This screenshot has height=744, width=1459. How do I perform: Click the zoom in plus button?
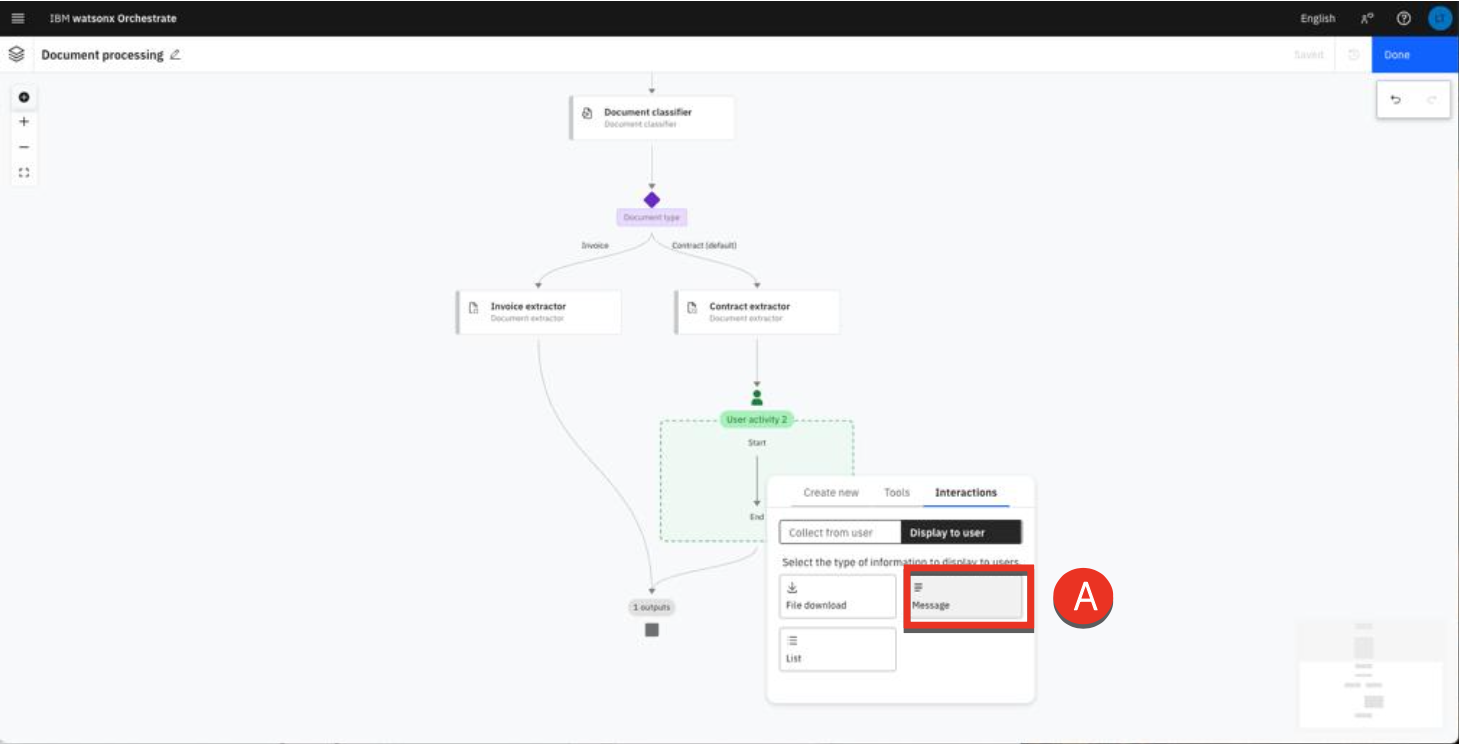click(24, 122)
